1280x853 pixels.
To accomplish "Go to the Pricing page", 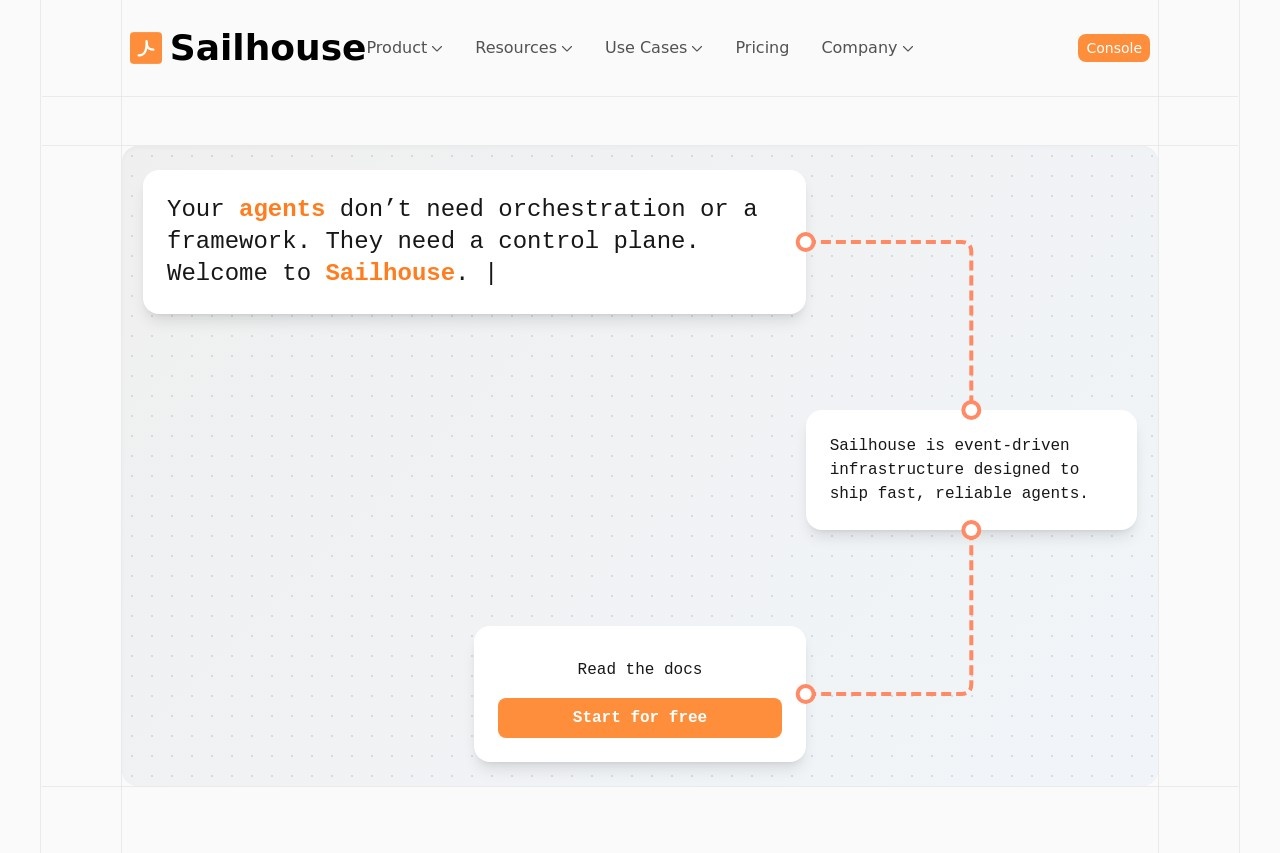I will pyautogui.click(x=762, y=48).
